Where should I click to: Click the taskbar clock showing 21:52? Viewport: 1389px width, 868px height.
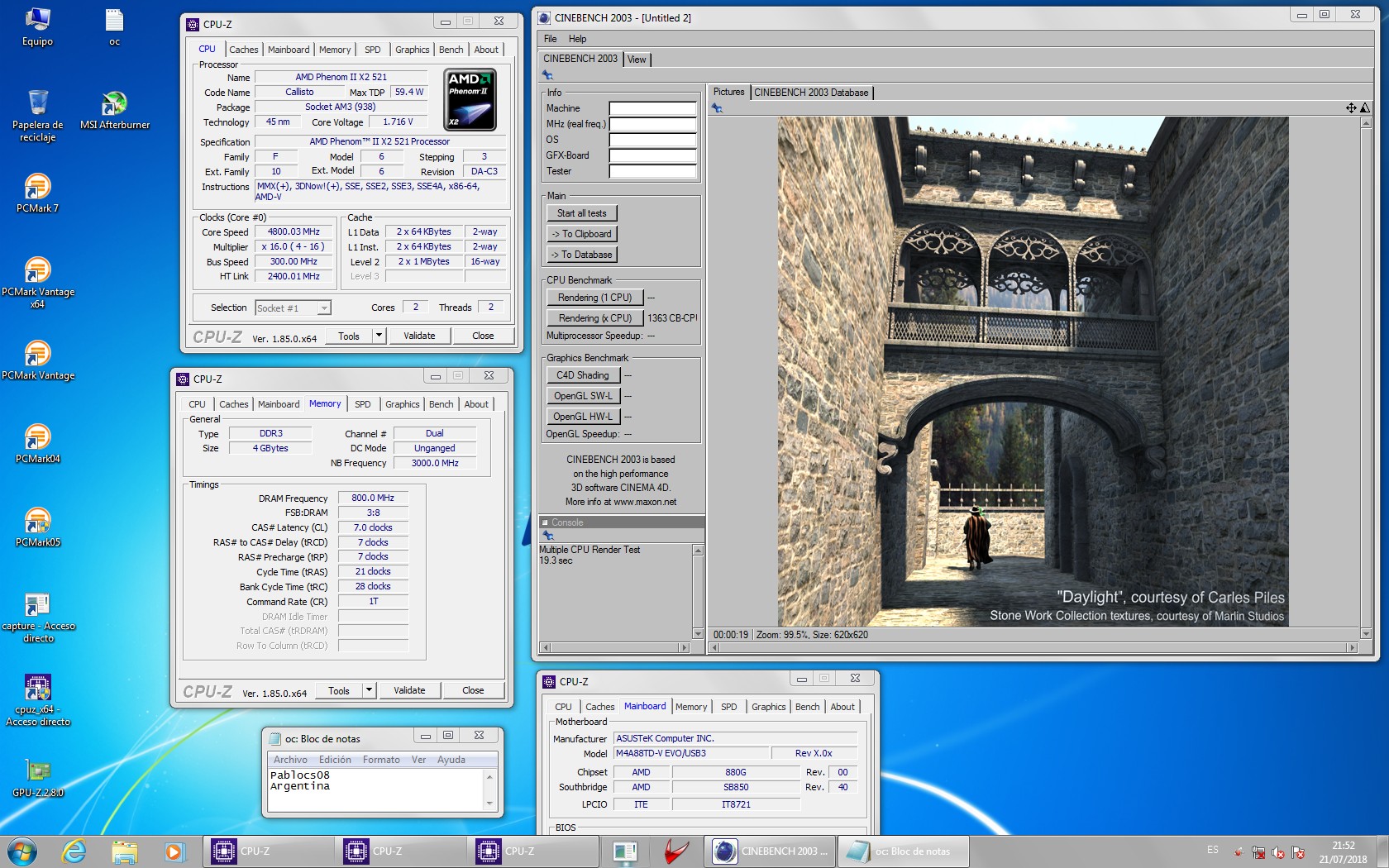tap(1343, 852)
